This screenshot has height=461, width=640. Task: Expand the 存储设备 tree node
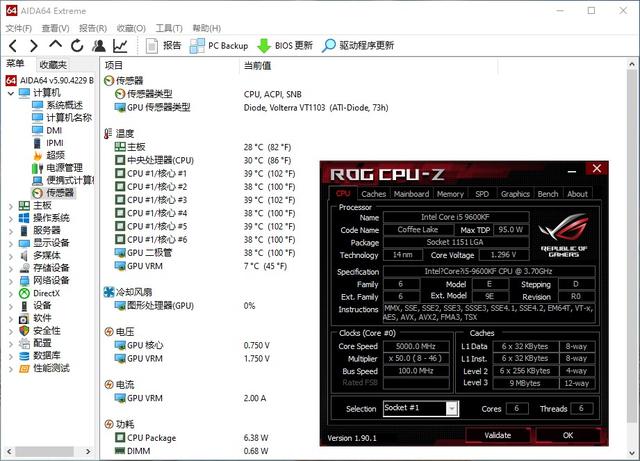click(11, 269)
